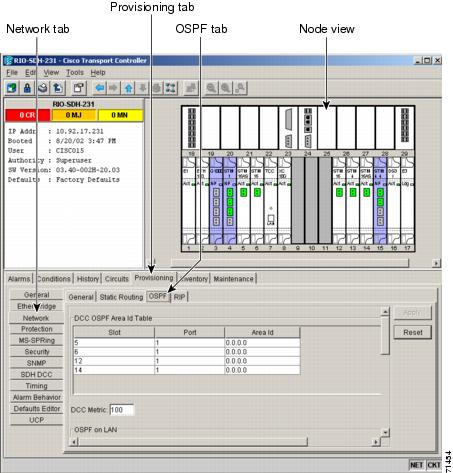Click Area Id cell in slot 5 row
The image size is (453, 473).
pos(262,343)
